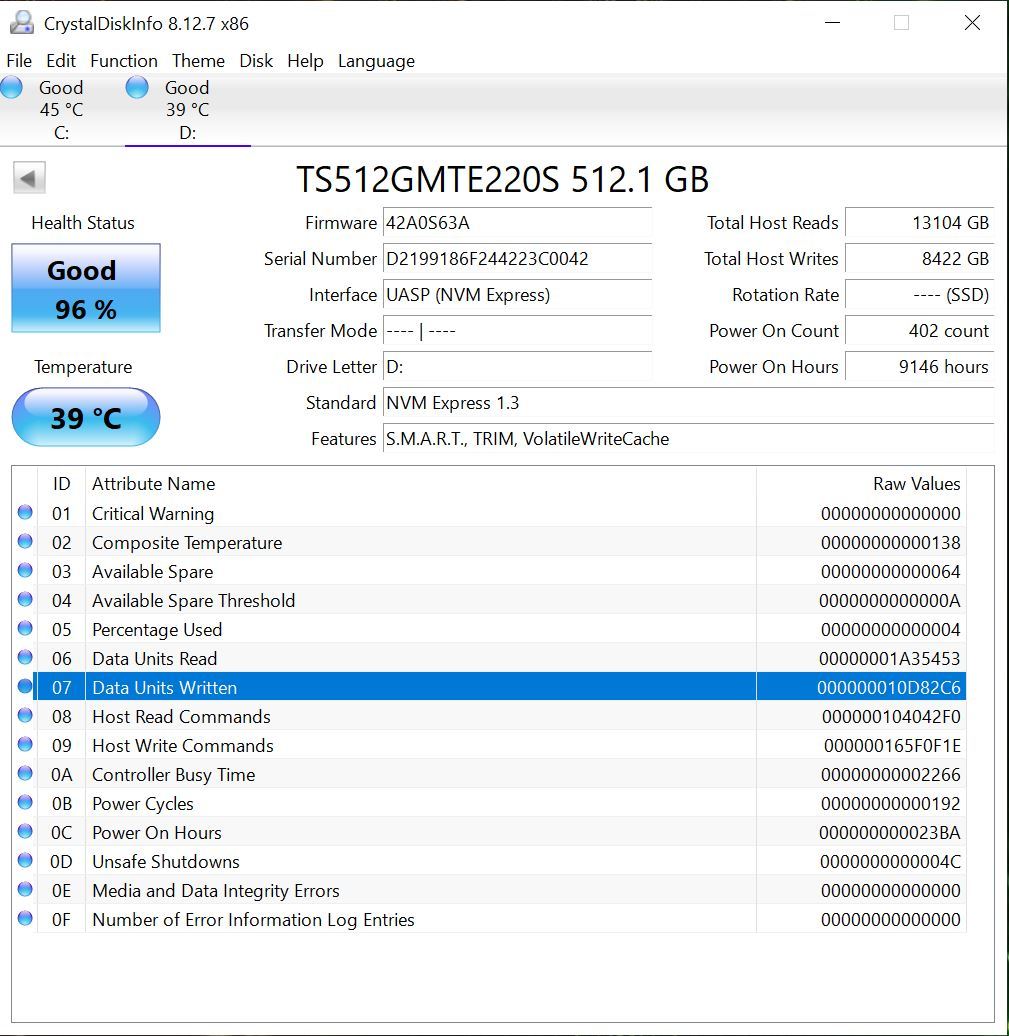Click raw value 00000000000138

point(891,542)
